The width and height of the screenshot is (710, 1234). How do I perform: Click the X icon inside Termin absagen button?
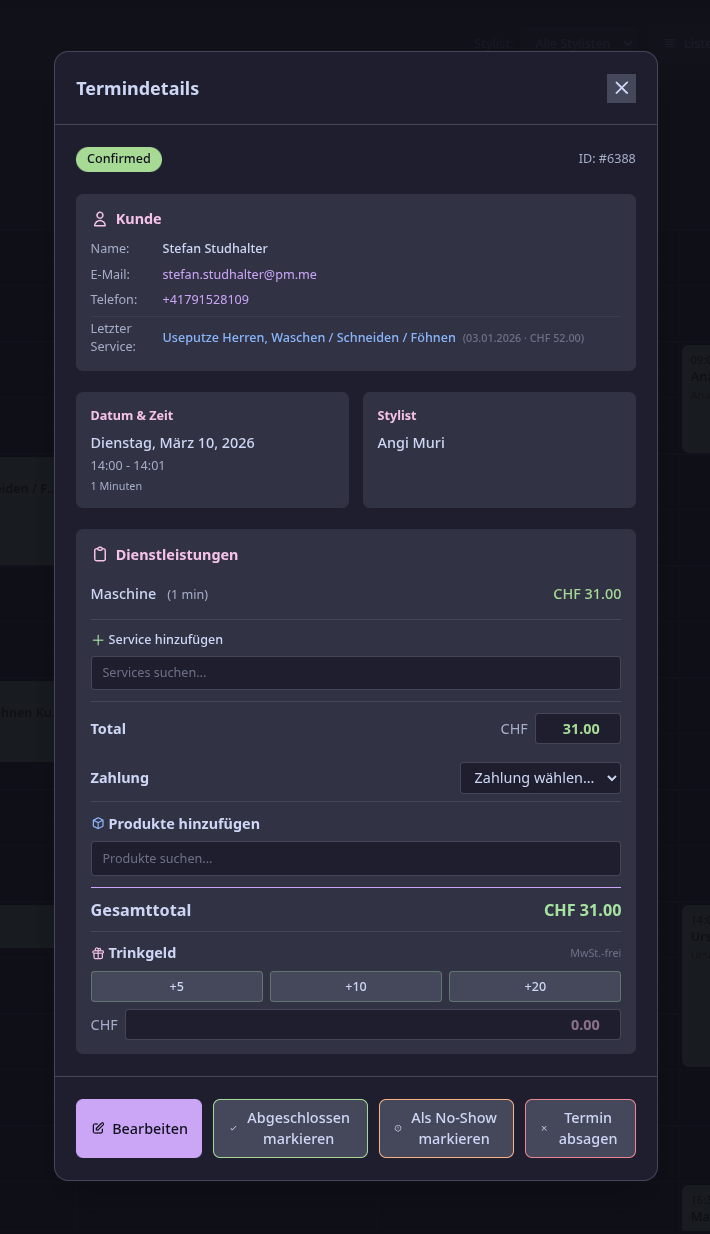click(544, 1127)
